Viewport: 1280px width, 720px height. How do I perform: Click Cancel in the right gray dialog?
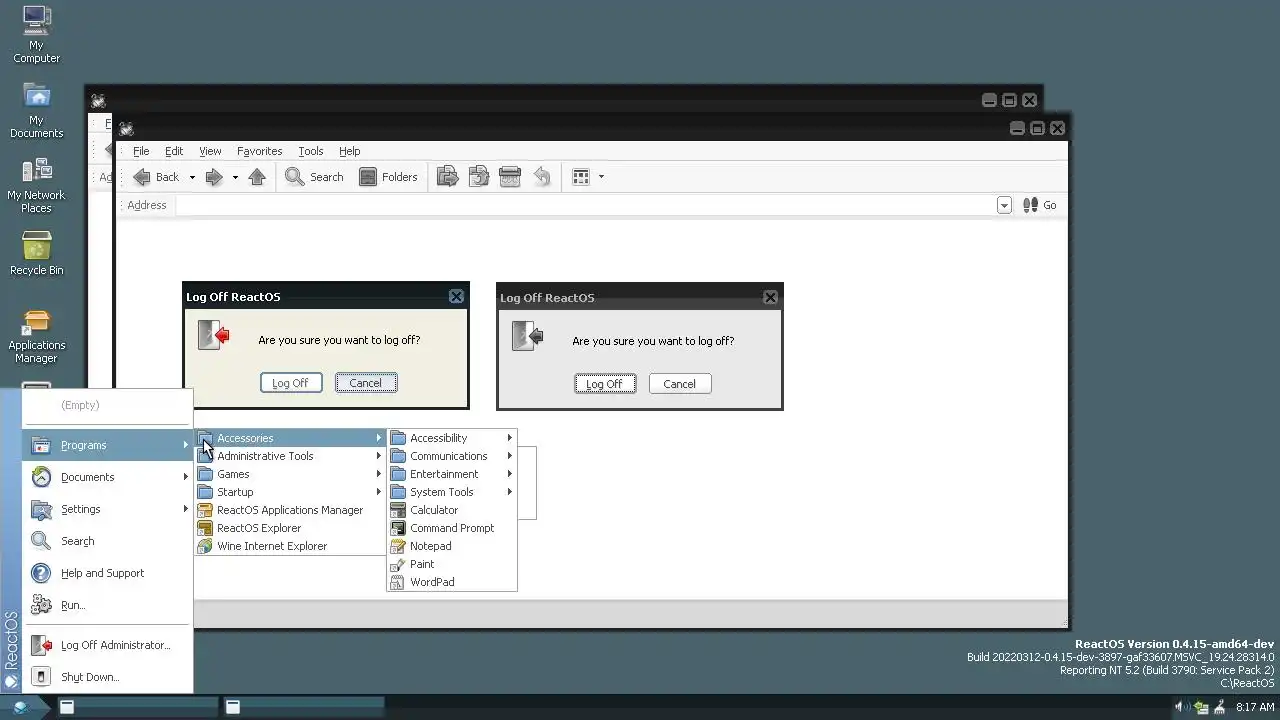[x=680, y=384]
